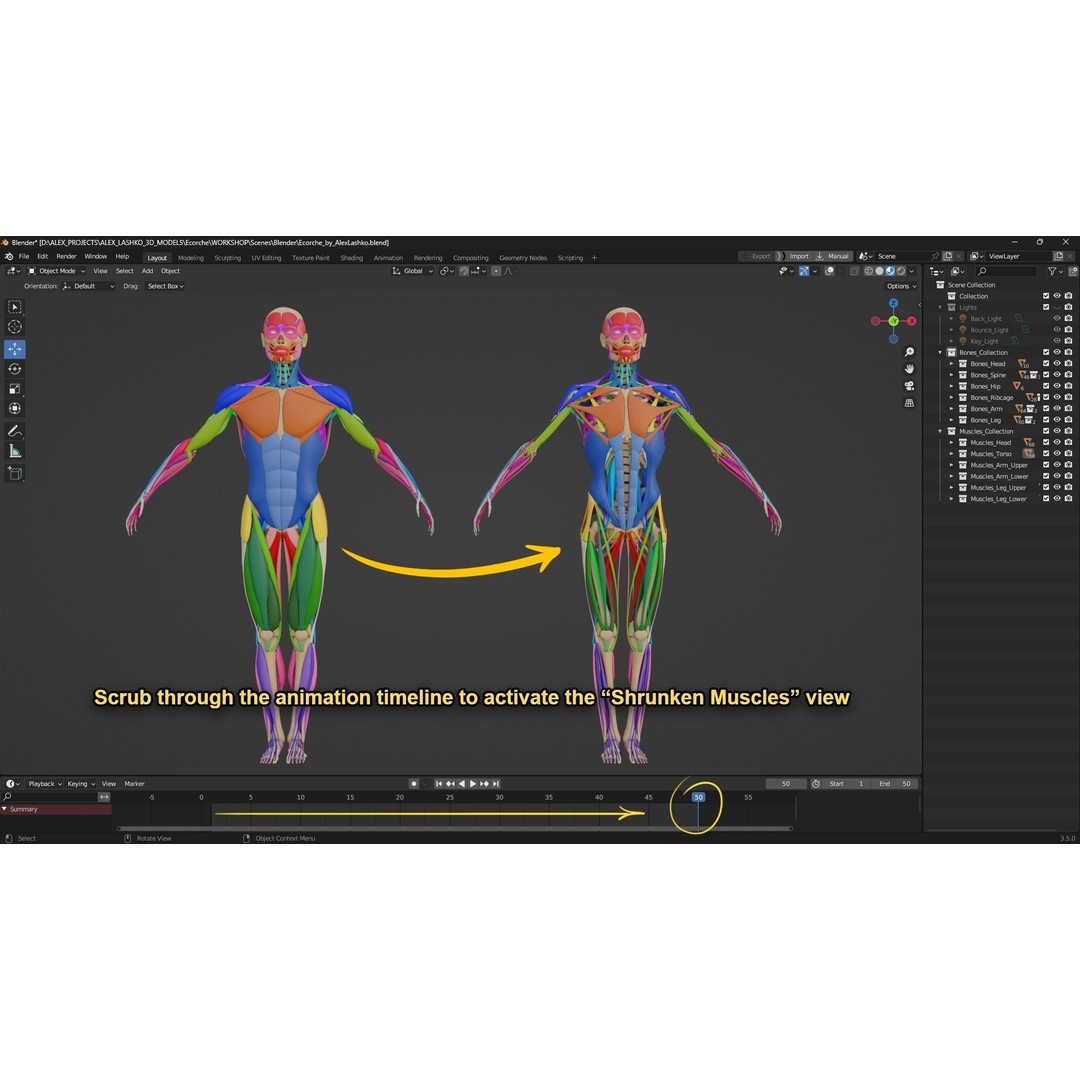Viewport: 1080px width, 1080px height.
Task: Open the Object Mode dropdown
Action: pos(56,270)
